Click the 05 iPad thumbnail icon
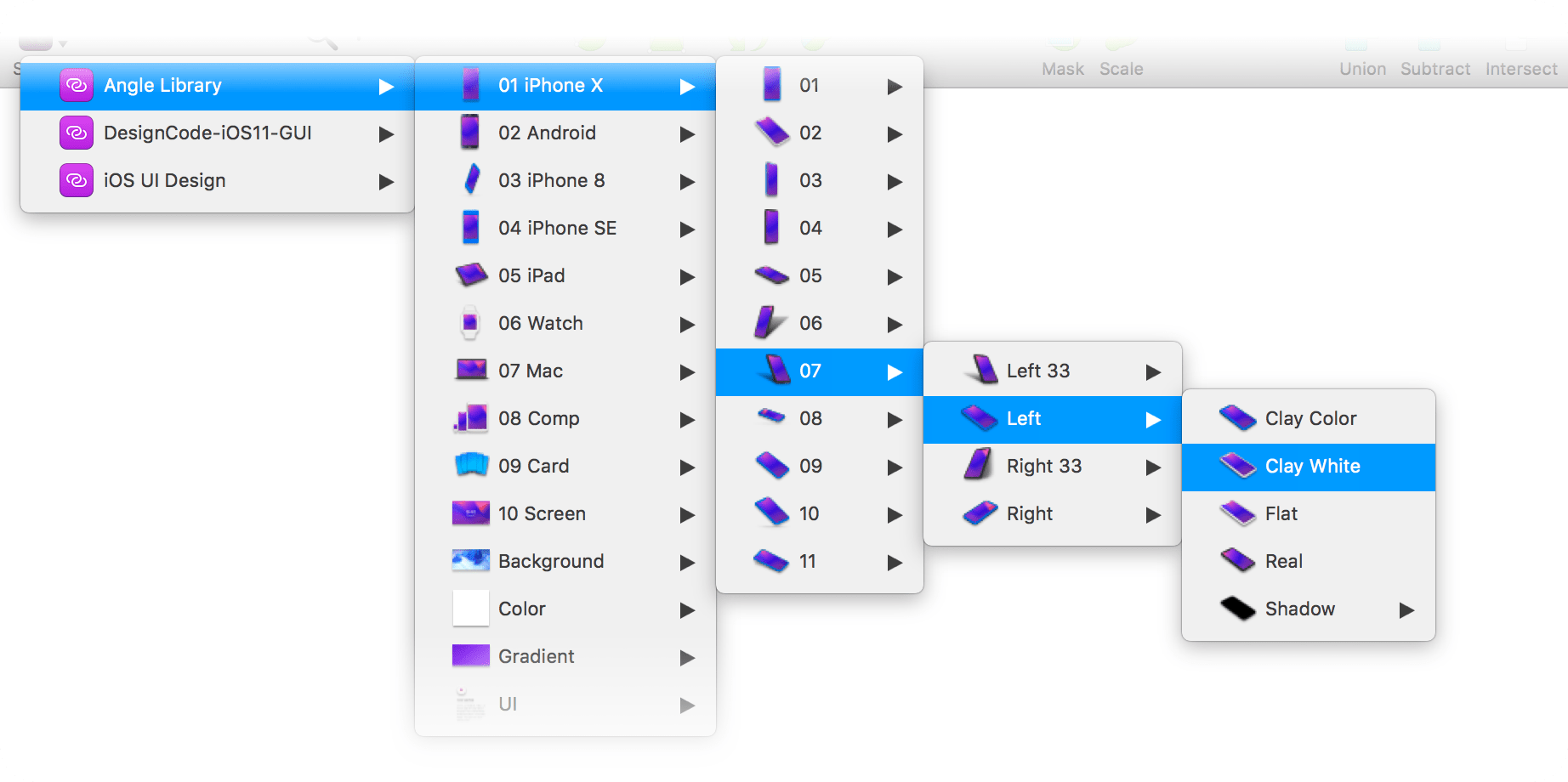This screenshot has width=1568, height=782. [x=471, y=275]
